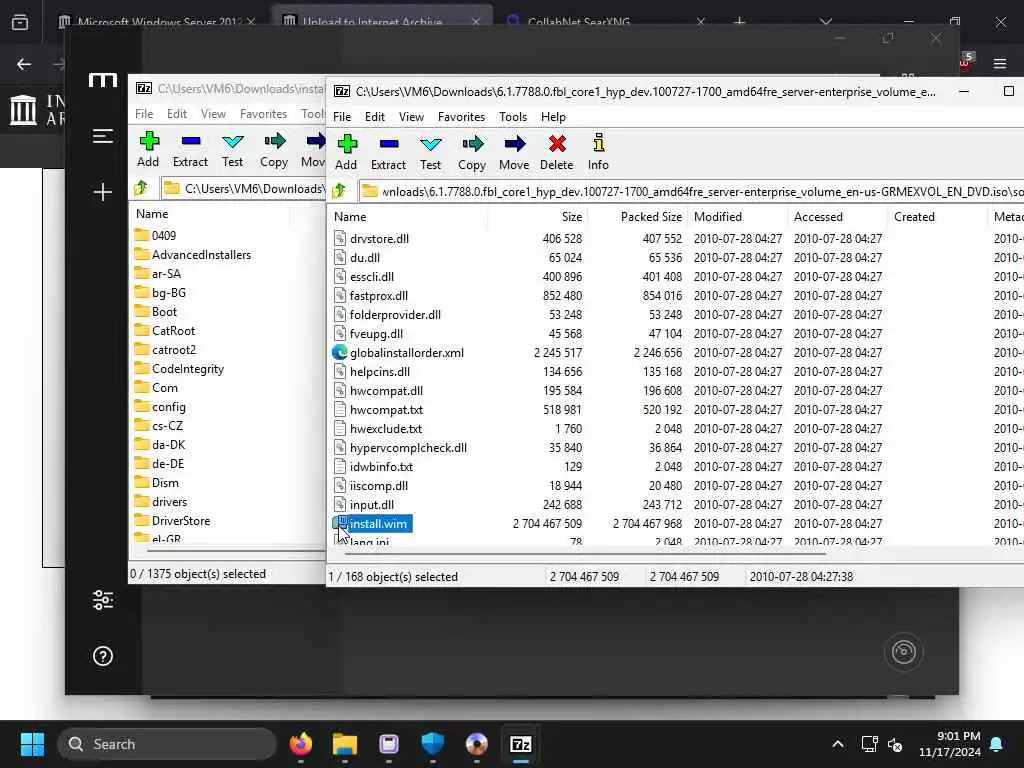
Task: Select hwexclude.txt in the file list
Action: pyautogui.click(x=385, y=428)
